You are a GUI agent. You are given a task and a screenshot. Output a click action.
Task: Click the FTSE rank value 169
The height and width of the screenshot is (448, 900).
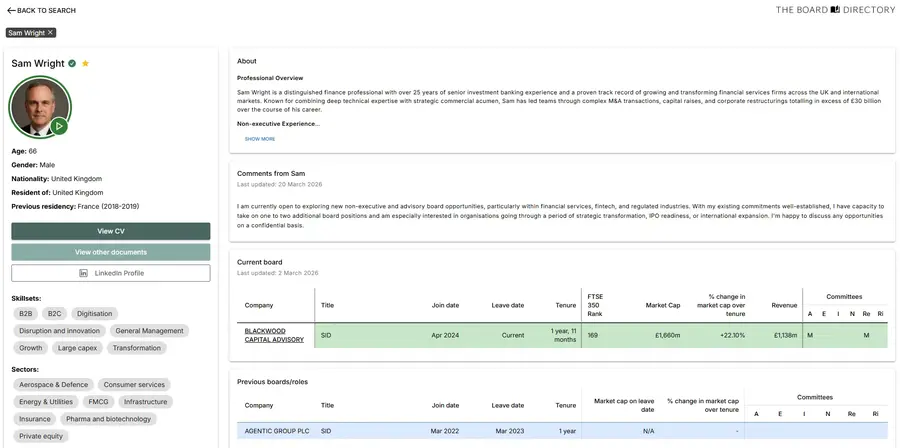point(592,336)
